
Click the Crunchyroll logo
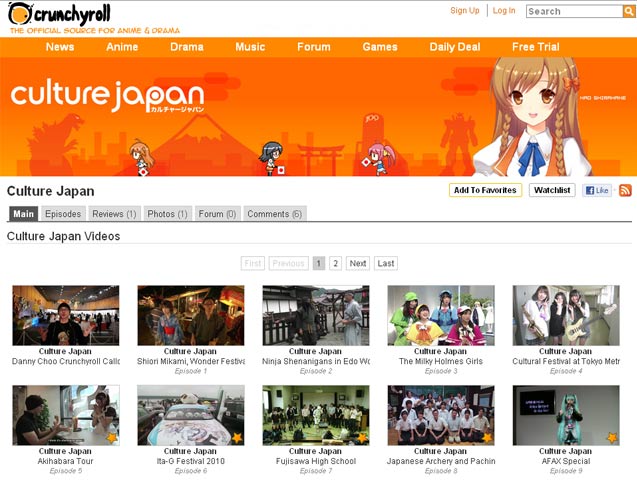click(59, 14)
